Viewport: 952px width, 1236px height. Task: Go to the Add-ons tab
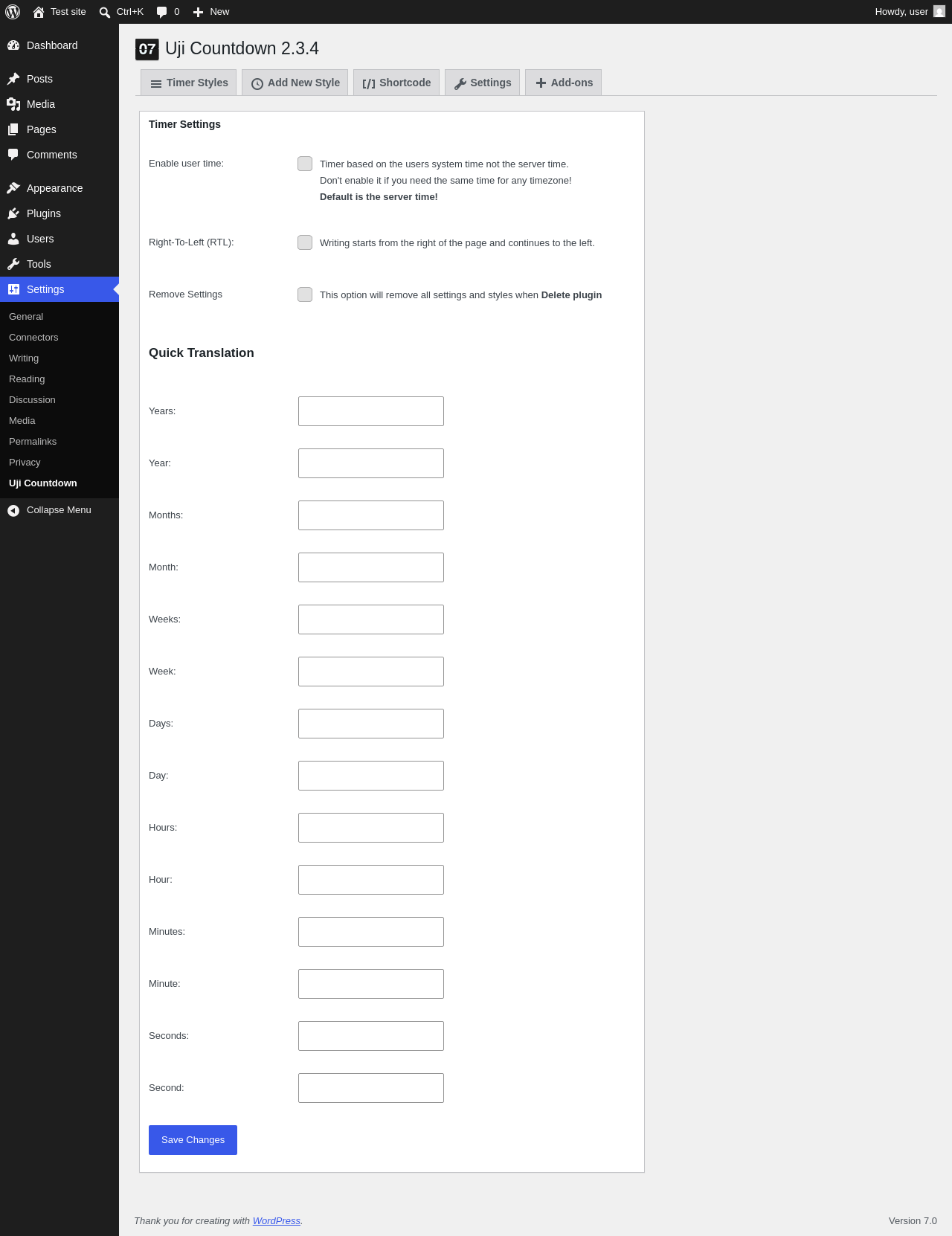tap(564, 83)
